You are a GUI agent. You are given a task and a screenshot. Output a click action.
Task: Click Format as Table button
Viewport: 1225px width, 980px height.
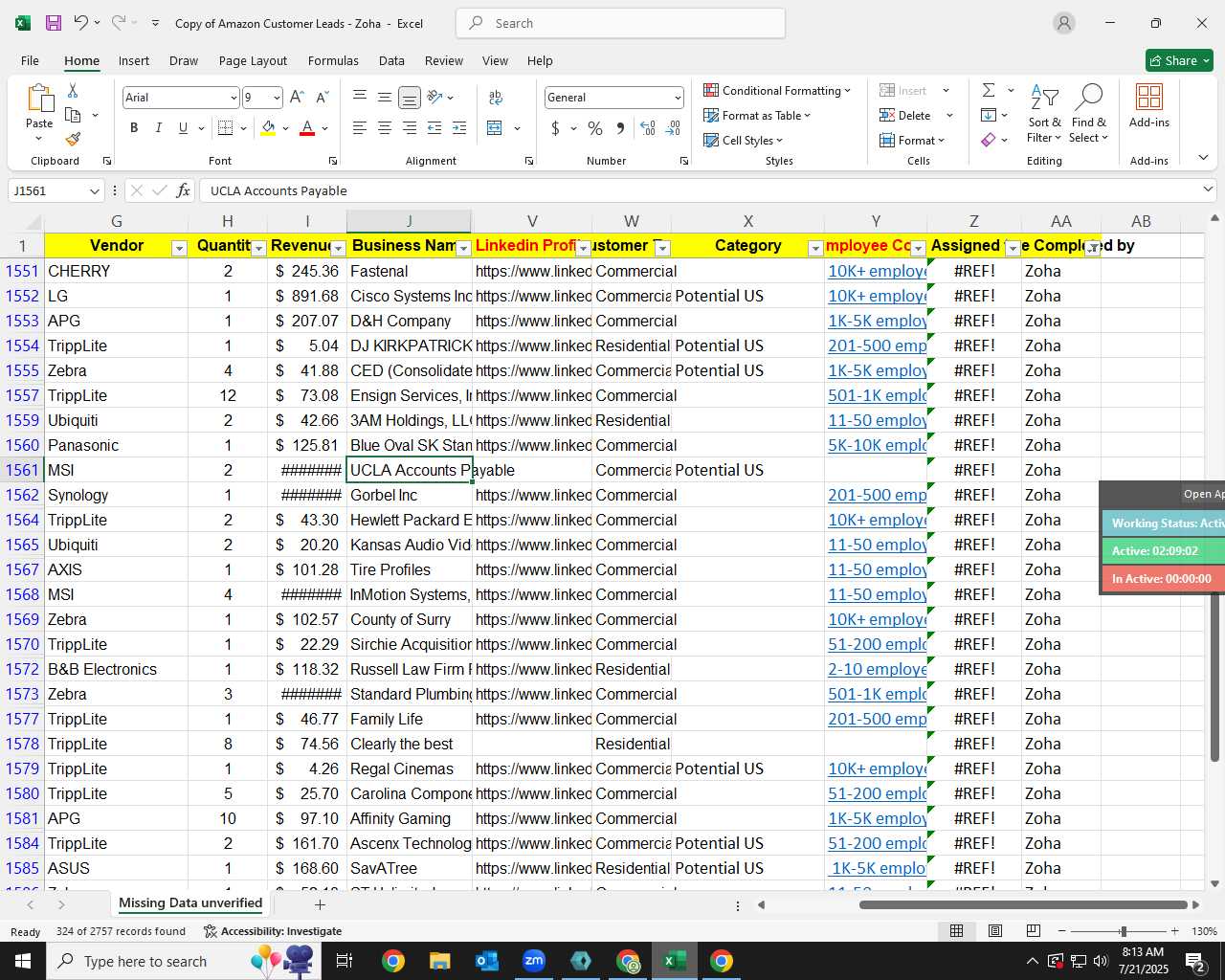coord(757,115)
